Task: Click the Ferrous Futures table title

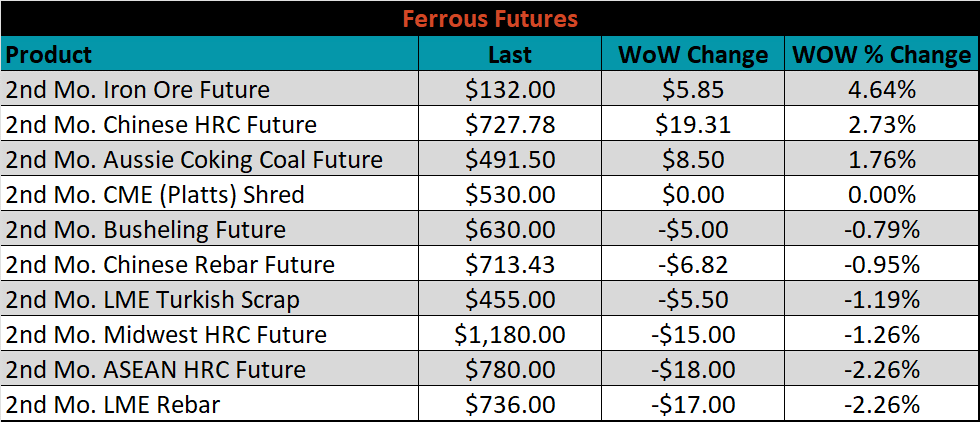Action: click(x=490, y=19)
